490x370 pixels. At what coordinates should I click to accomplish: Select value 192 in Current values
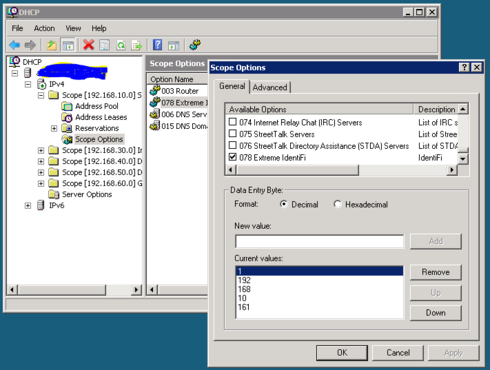click(319, 280)
